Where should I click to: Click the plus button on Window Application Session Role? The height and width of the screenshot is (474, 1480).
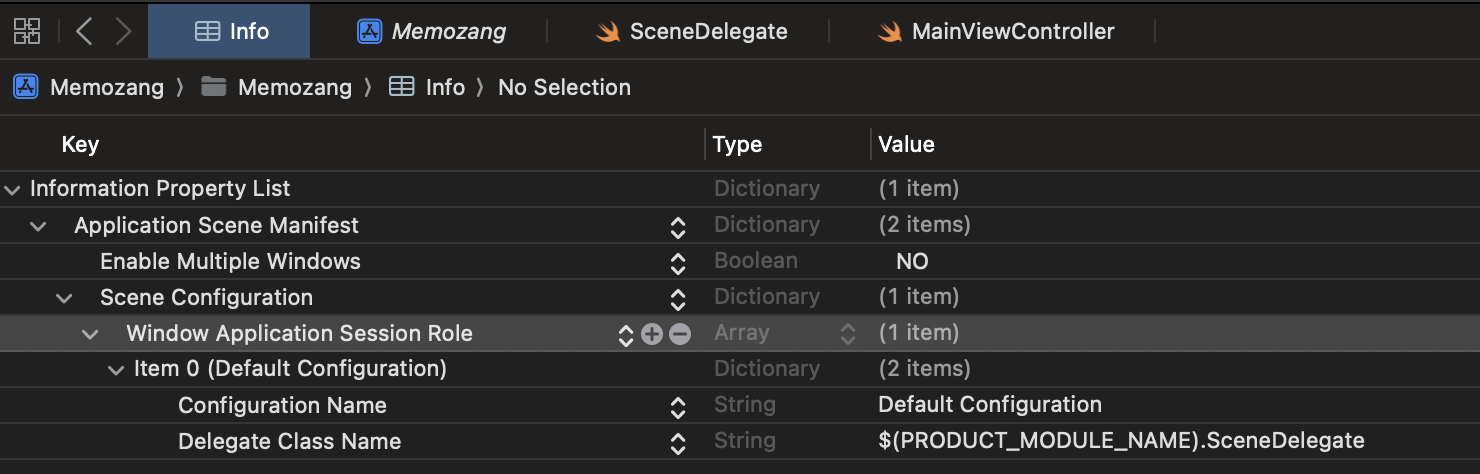click(x=652, y=334)
